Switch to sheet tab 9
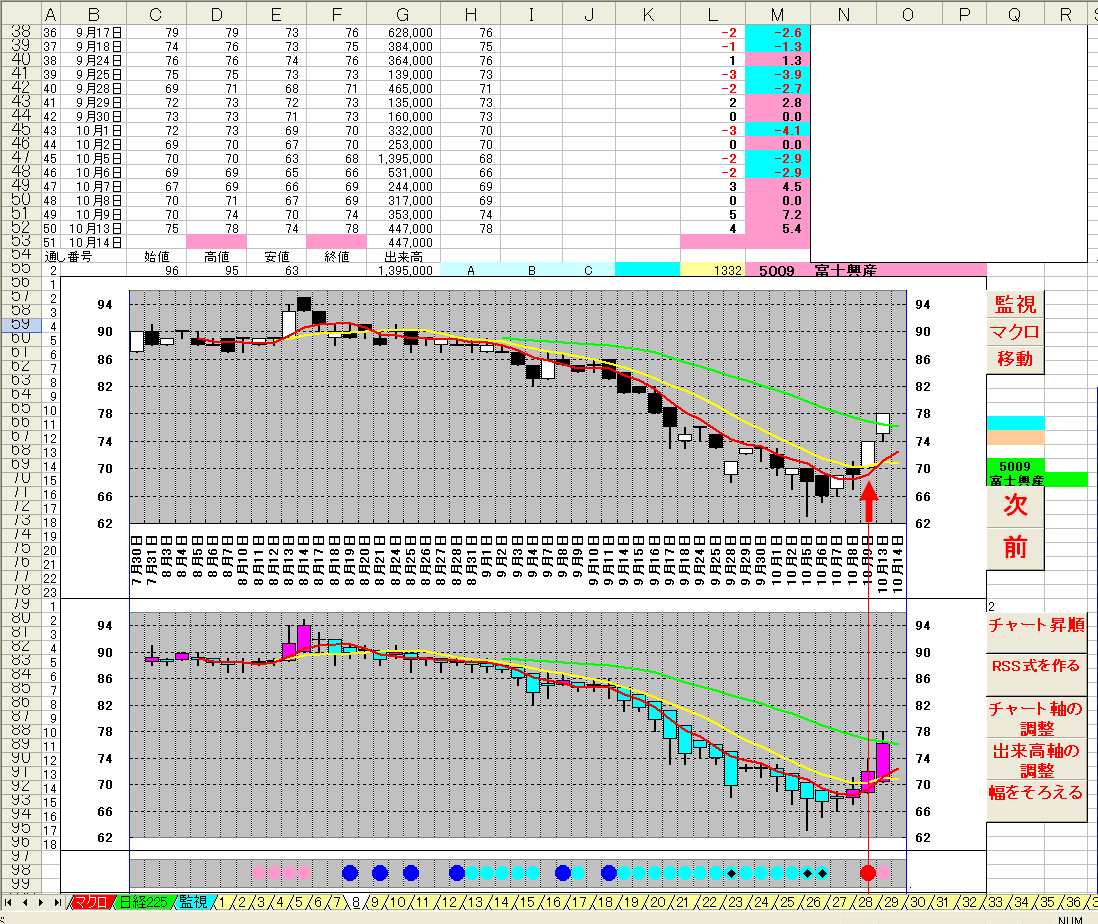Screen dimensions: 1098x924 pyautogui.click(x=375, y=903)
